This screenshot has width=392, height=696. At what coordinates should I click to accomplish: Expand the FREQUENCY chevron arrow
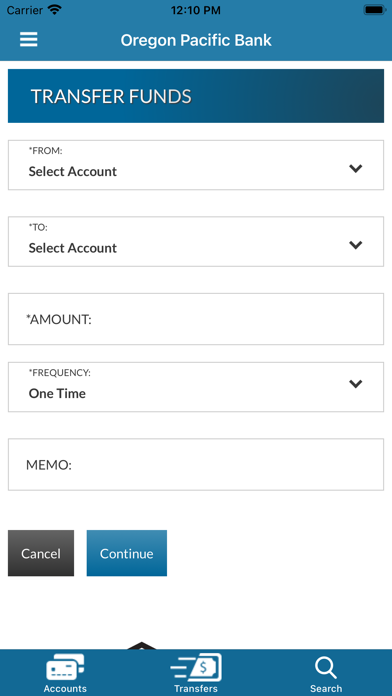point(356,384)
